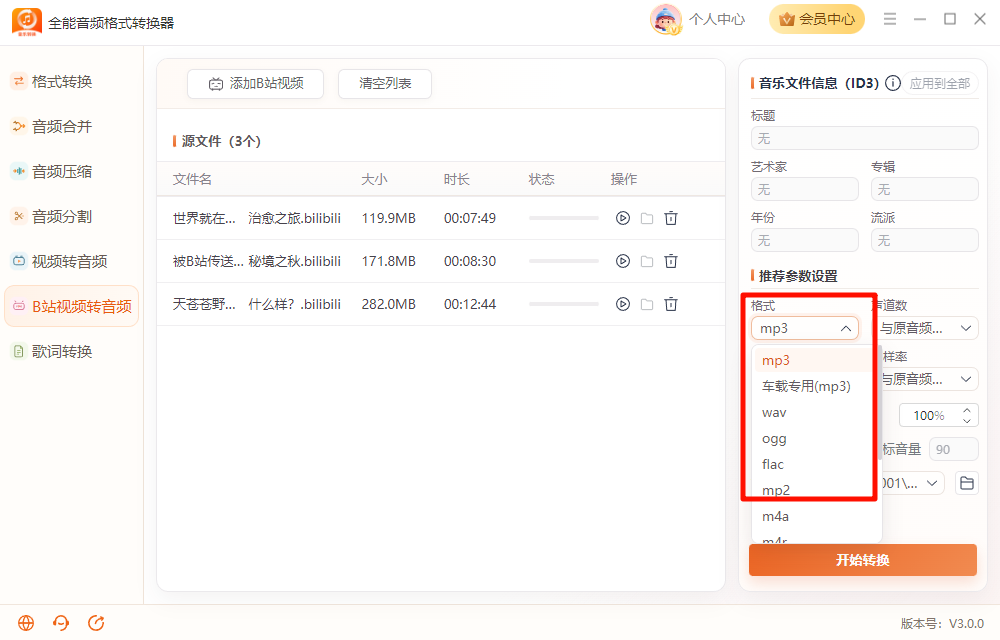1000x640 pixels.
Task: Delete the 天苍苍野...什么样？.bilibili file
Action: (671, 304)
